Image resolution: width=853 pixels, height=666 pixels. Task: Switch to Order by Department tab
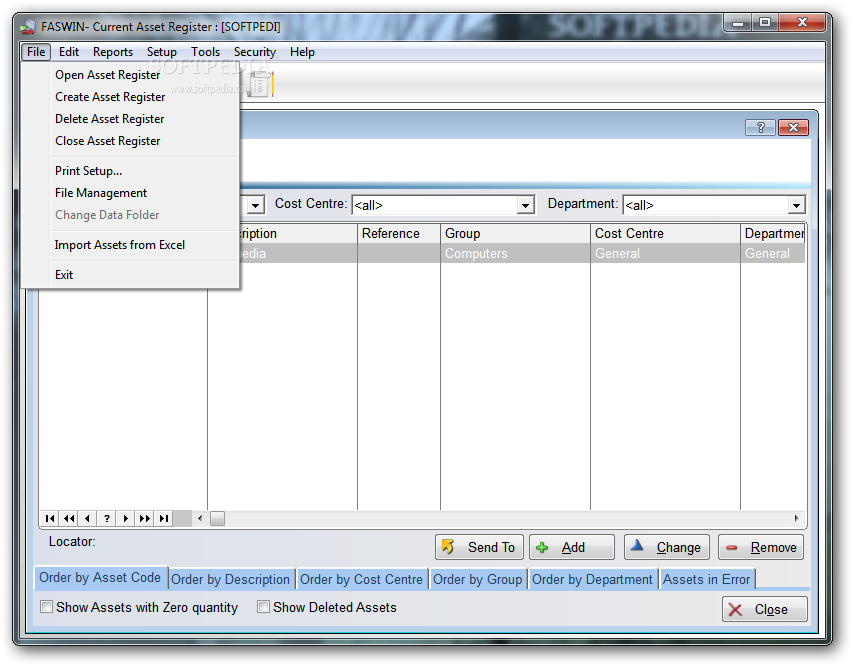click(592, 579)
